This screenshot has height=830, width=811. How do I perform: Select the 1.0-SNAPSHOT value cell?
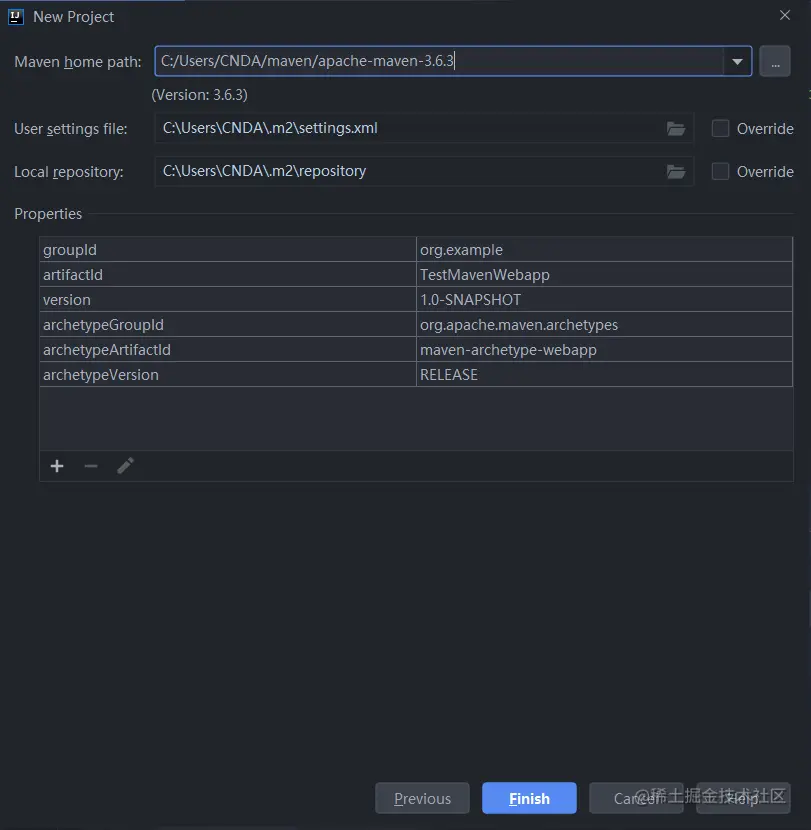click(605, 300)
